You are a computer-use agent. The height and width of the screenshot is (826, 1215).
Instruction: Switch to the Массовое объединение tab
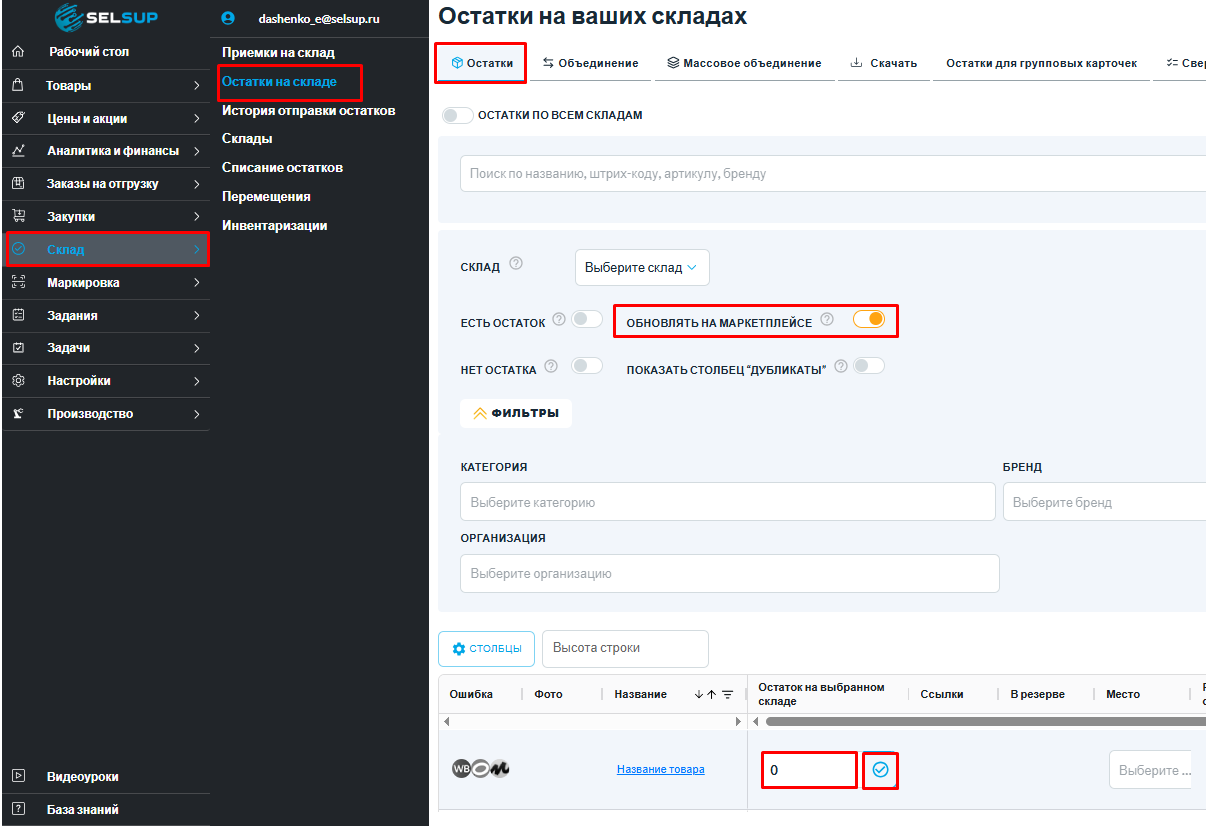[x=744, y=63]
